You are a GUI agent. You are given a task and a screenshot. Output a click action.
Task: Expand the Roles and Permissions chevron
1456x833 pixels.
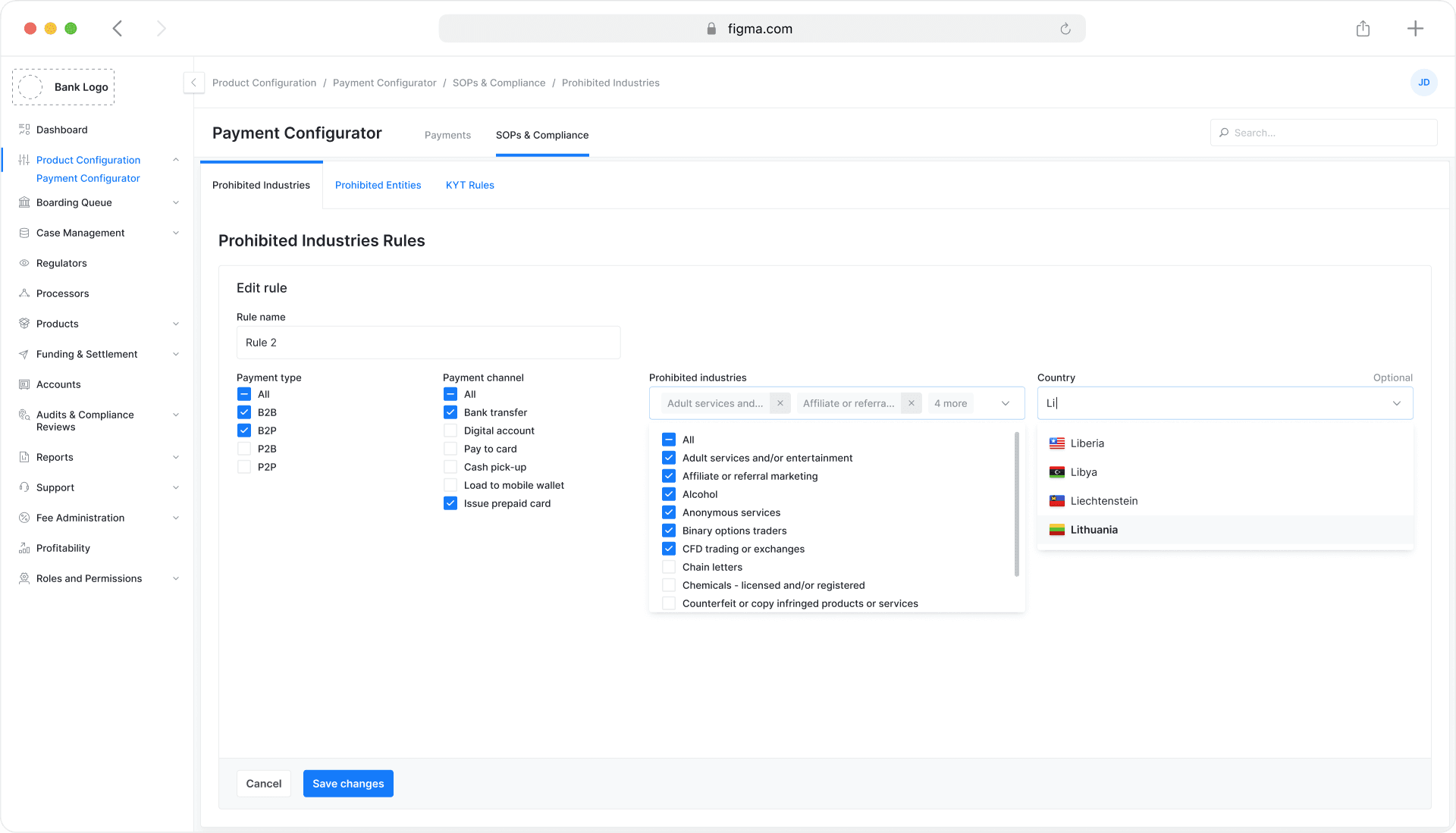click(x=176, y=578)
